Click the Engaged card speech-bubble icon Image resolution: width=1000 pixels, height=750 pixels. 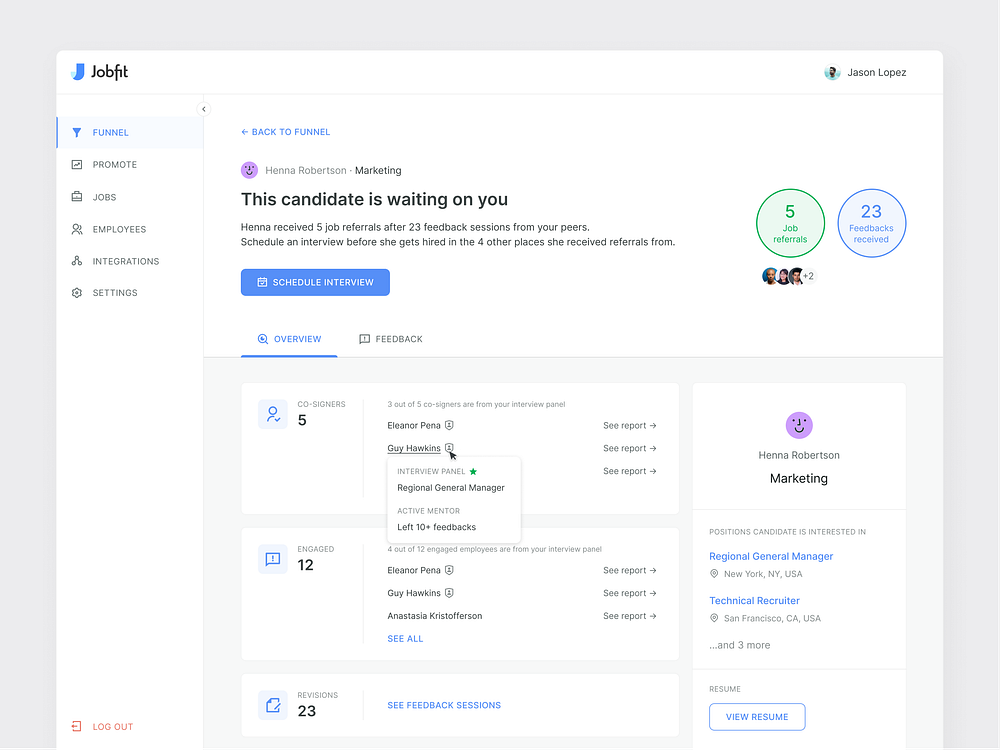(x=272, y=559)
